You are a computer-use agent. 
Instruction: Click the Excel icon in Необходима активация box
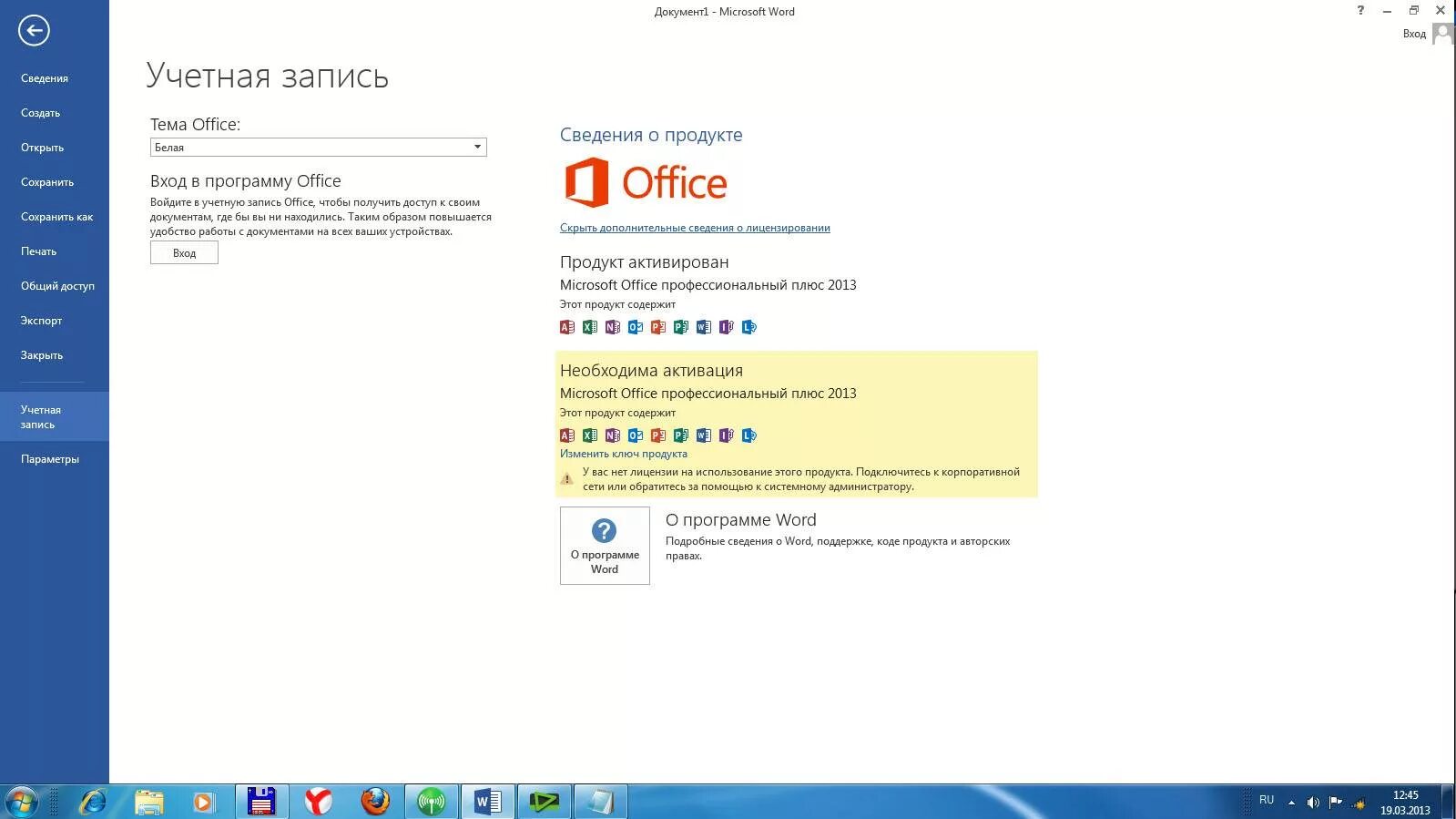coord(590,435)
